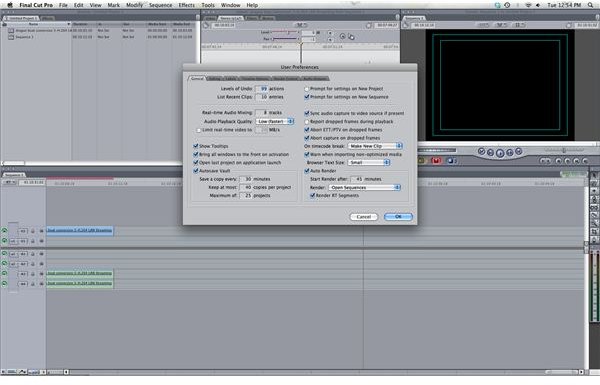
Task: Click the volume icon in the menu bar
Action: (538, 5)
